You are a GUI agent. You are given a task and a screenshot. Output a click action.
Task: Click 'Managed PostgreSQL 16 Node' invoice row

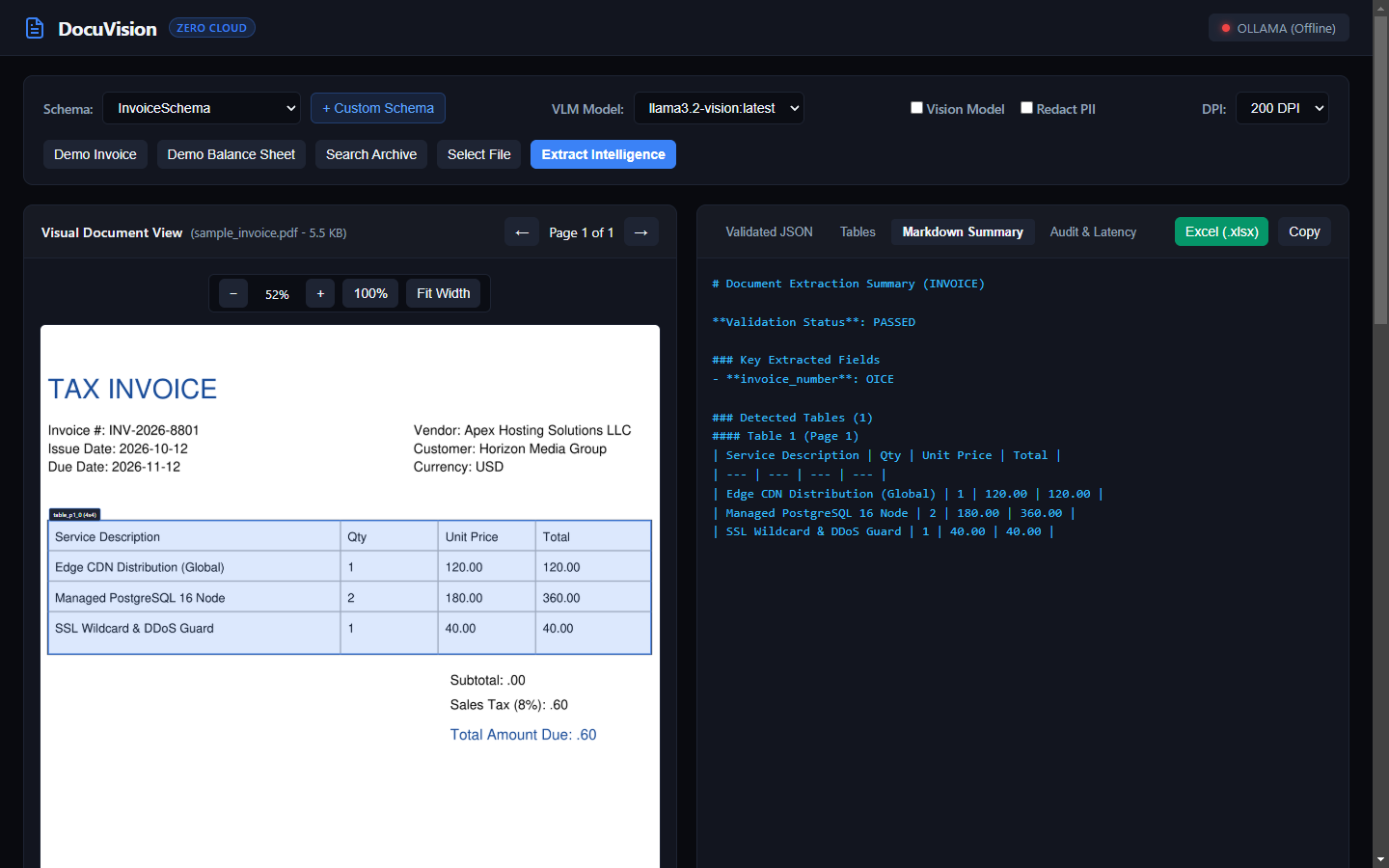click(x=350, y=598)
